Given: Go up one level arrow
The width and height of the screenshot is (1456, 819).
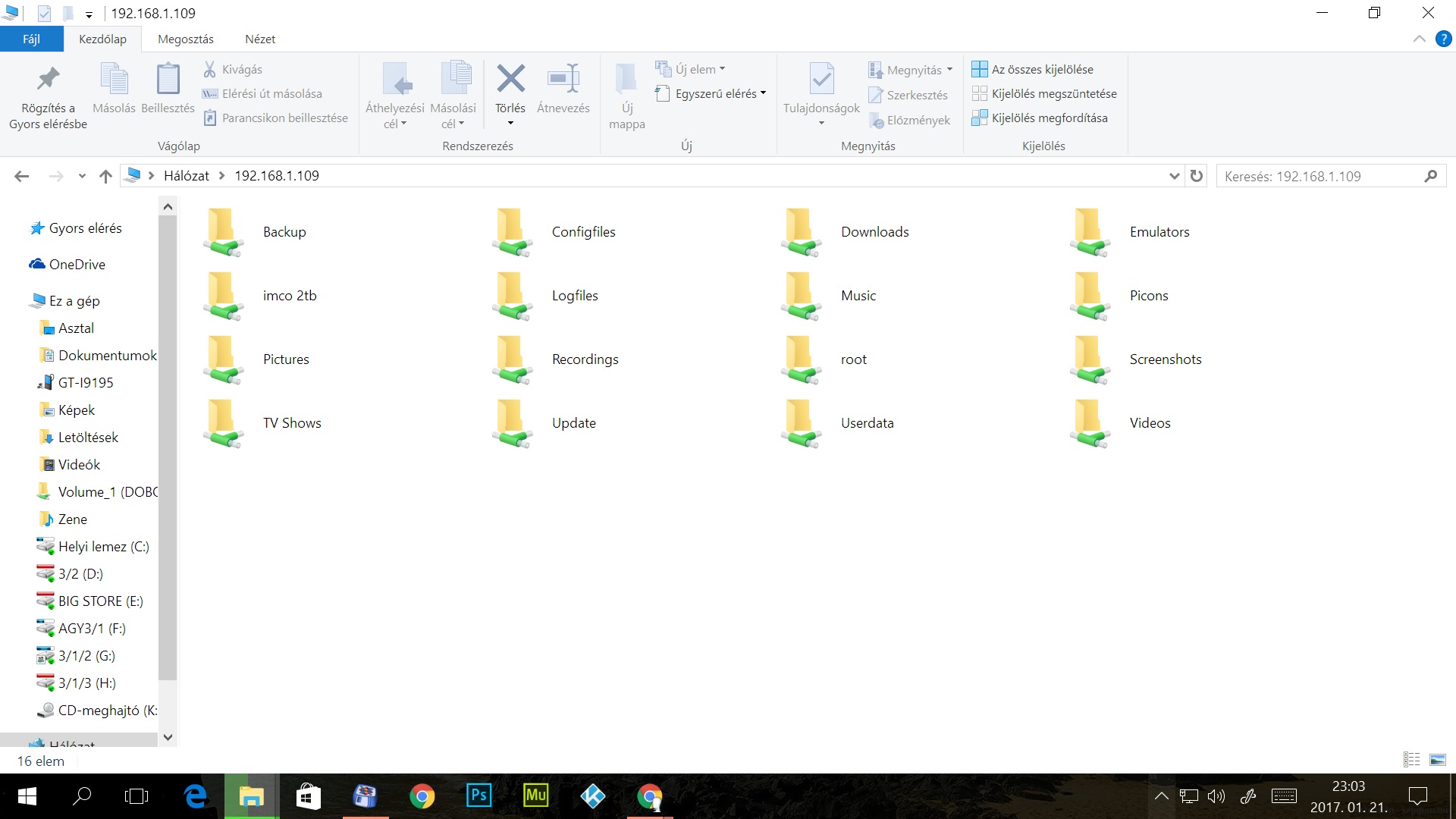Looking at the screenshot, I should [x=105, y=176].
